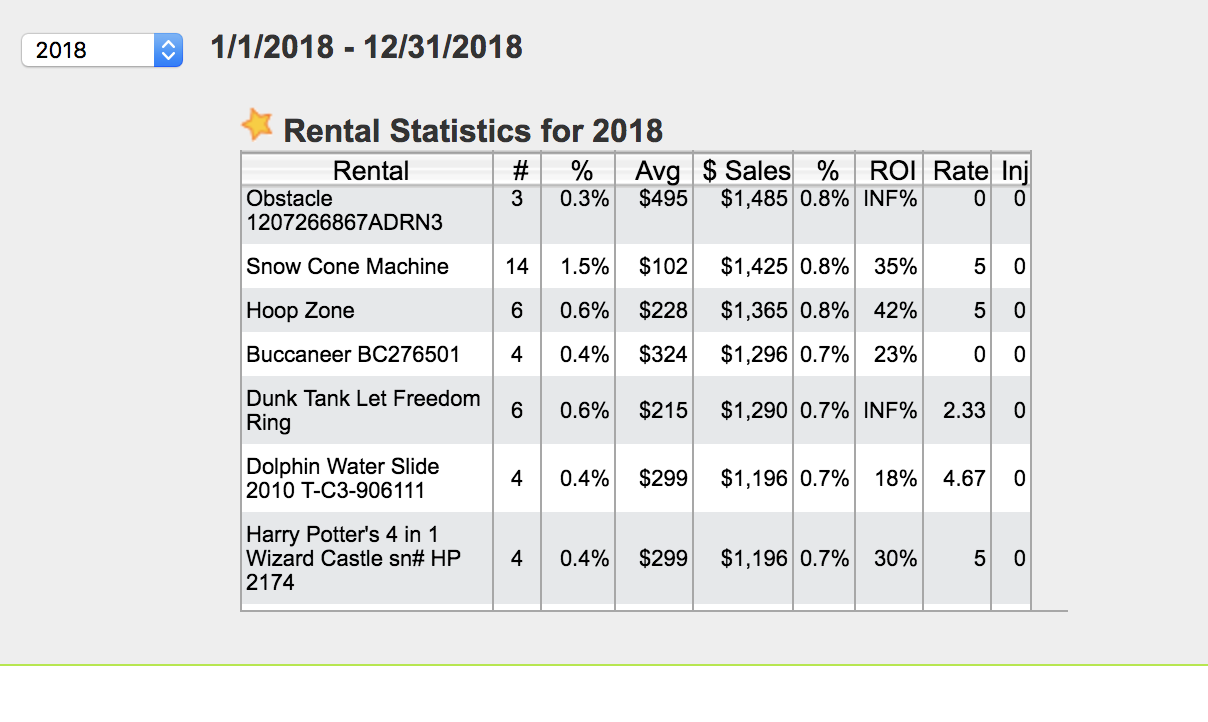Click the Buccaneer BC276501 rental
The width and height of the screenshot is (1208, 722).
point(353,355)
